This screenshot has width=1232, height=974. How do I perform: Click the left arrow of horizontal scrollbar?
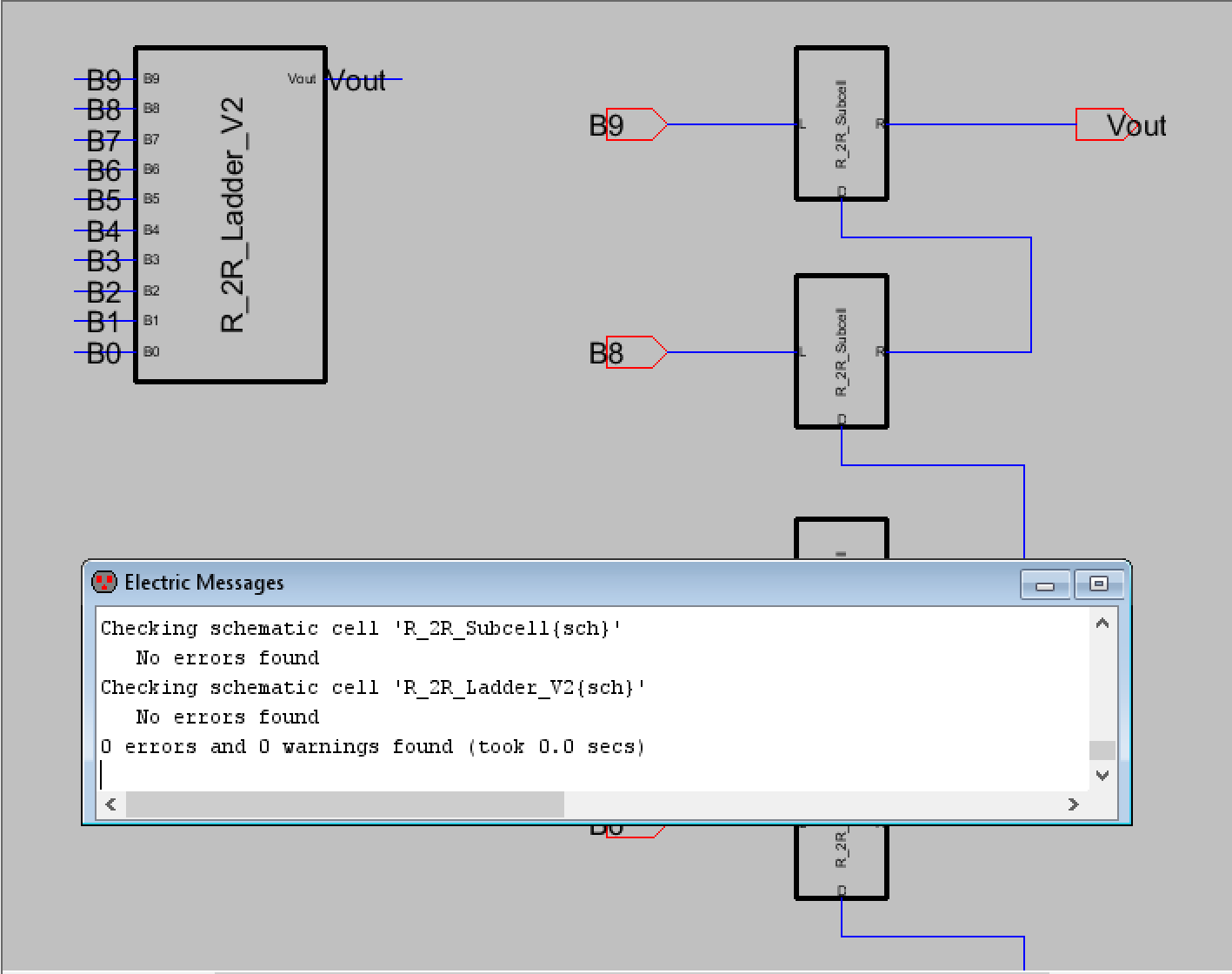point(111,804)
